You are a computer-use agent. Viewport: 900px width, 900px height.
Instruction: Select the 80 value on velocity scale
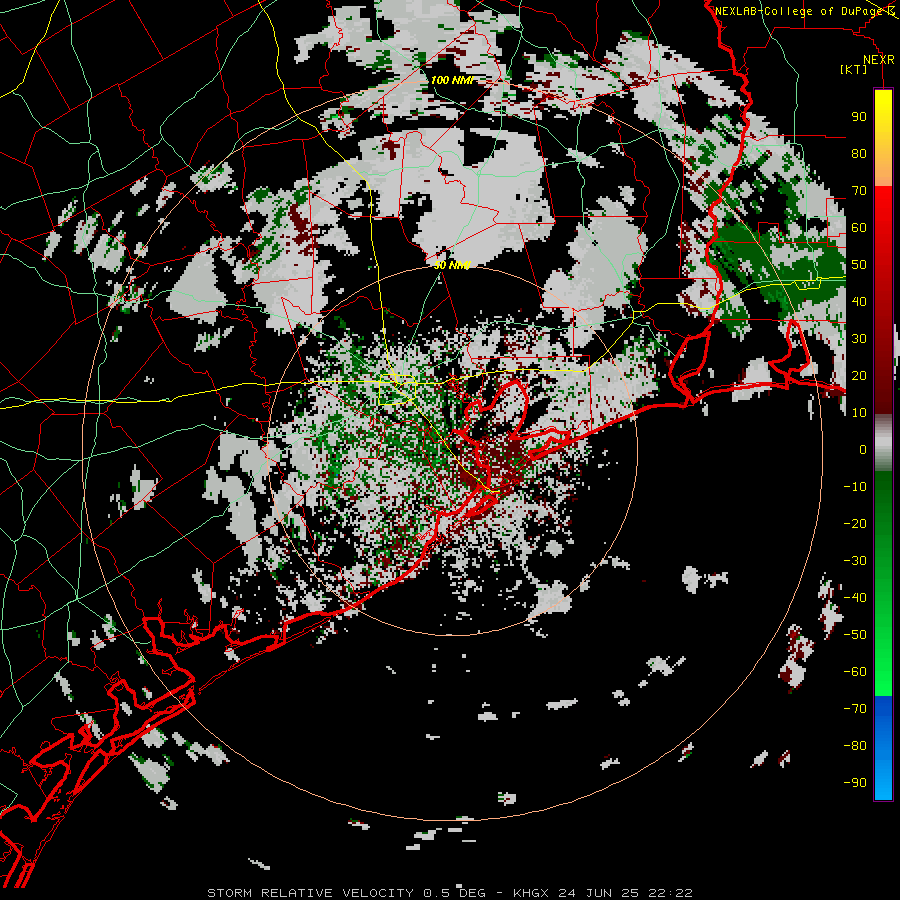[x=859, y=153]
